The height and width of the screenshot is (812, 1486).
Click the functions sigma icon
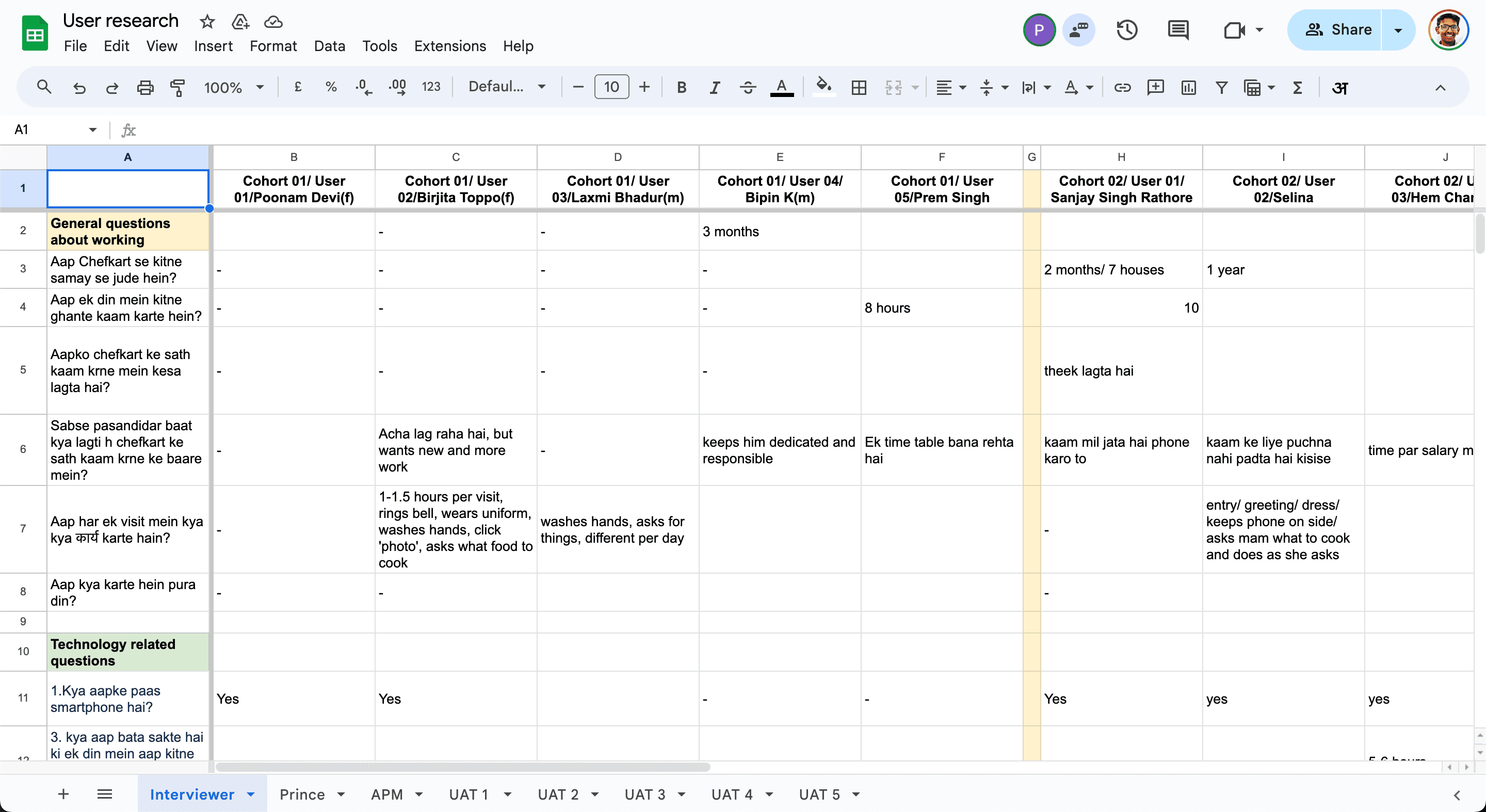tap(1297, 88)
